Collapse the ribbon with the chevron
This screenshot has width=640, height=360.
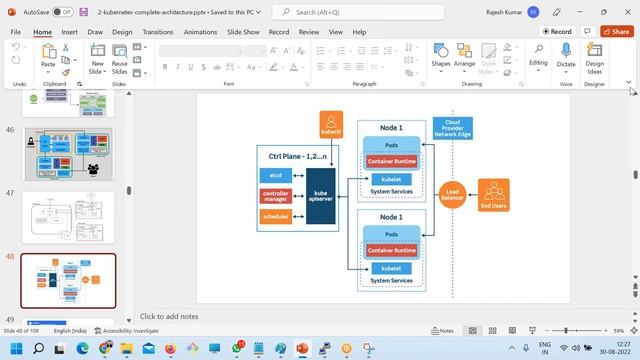pos(629,82)
